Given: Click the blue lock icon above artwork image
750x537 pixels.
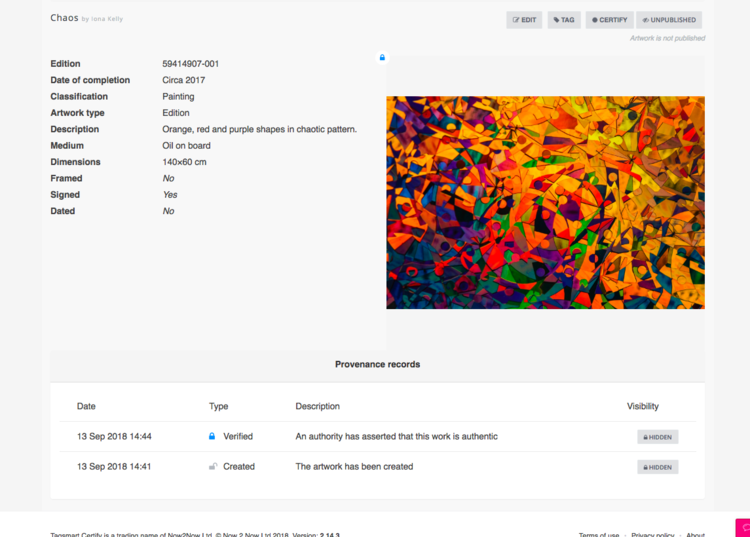Looking at the screenshot, I should [382, 57].
